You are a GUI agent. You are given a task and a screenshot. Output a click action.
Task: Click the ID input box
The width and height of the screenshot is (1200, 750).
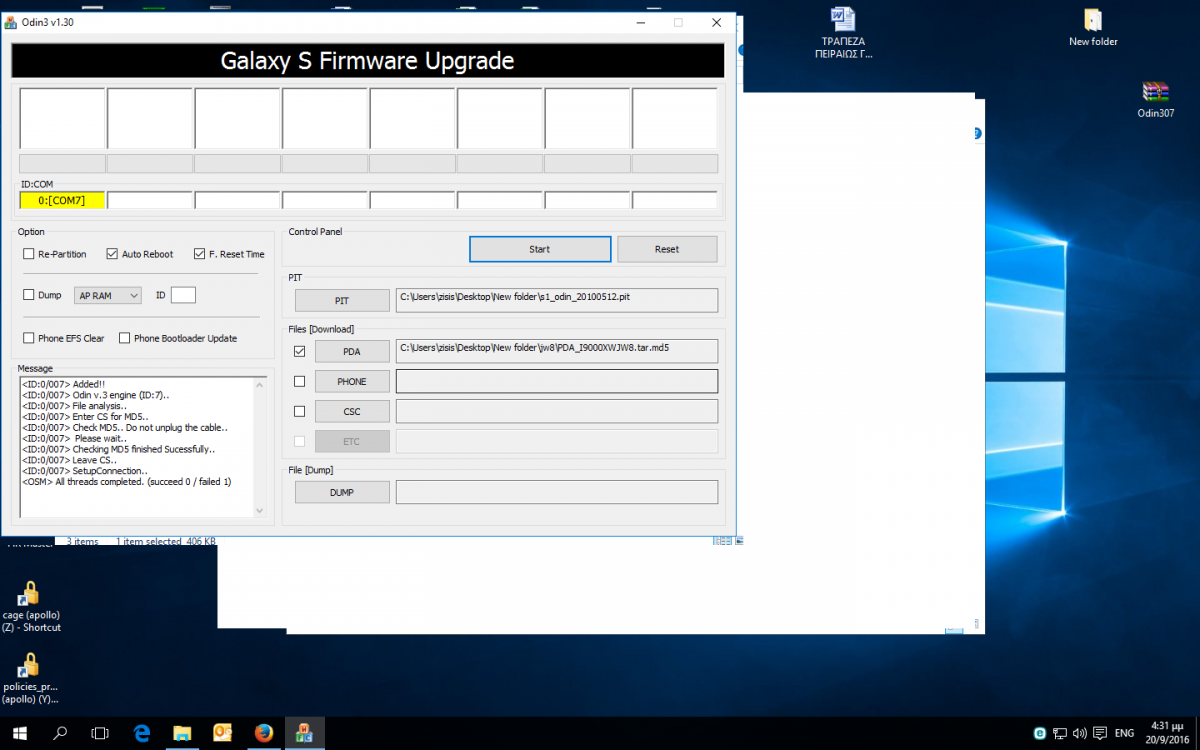(183, 295)
